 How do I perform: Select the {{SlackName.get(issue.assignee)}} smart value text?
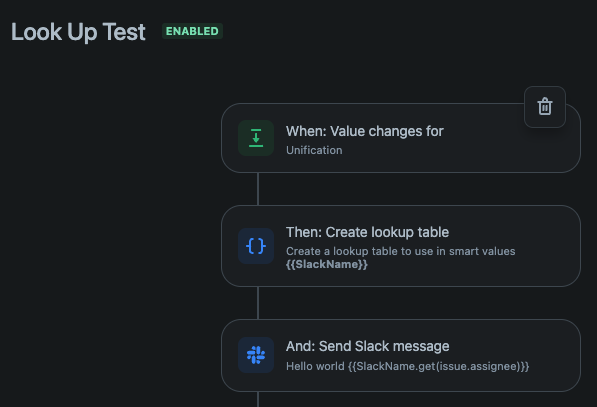[x=438, y=366]
